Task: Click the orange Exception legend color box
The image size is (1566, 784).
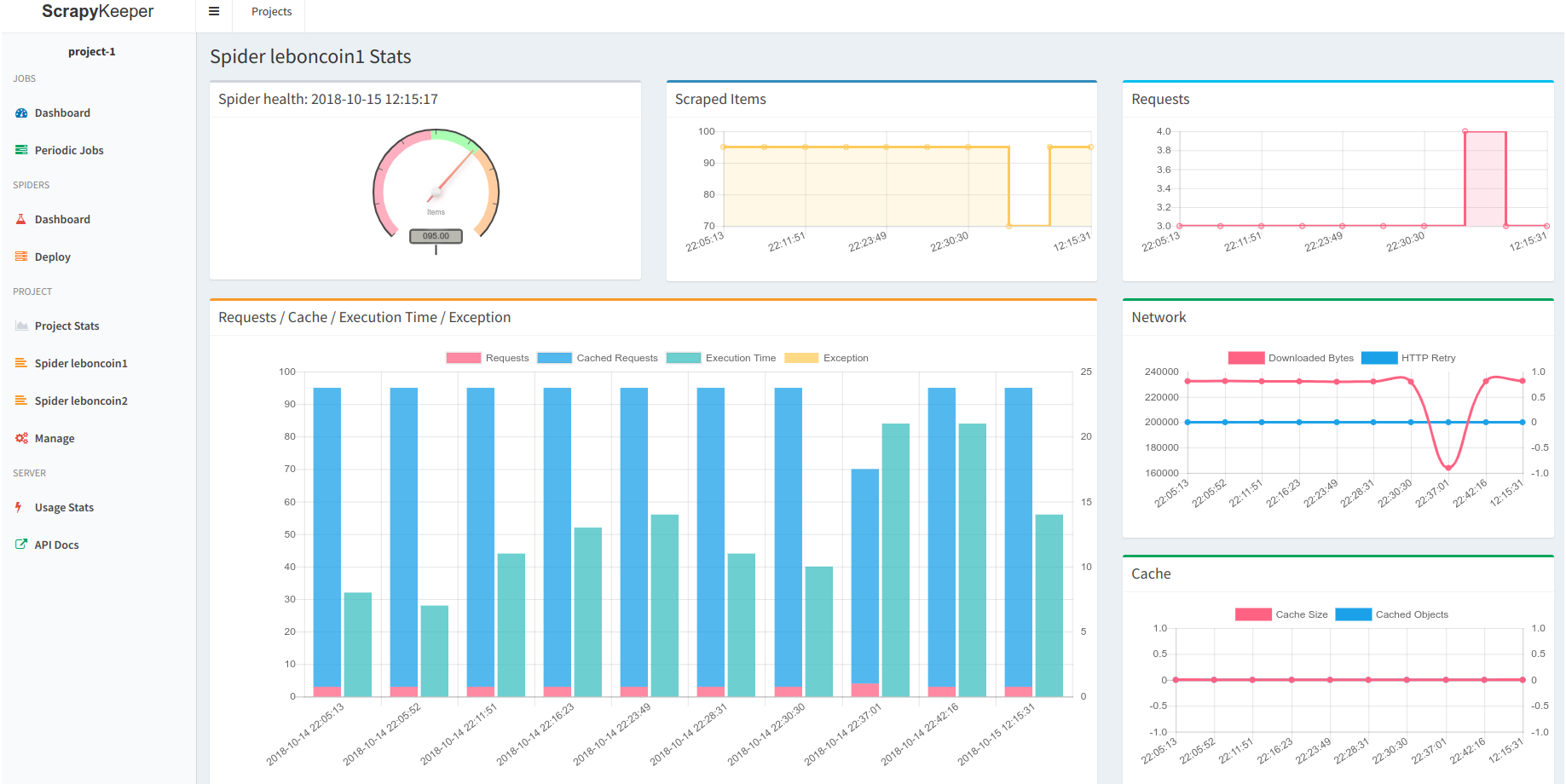Action: click(x=801, y=358)
